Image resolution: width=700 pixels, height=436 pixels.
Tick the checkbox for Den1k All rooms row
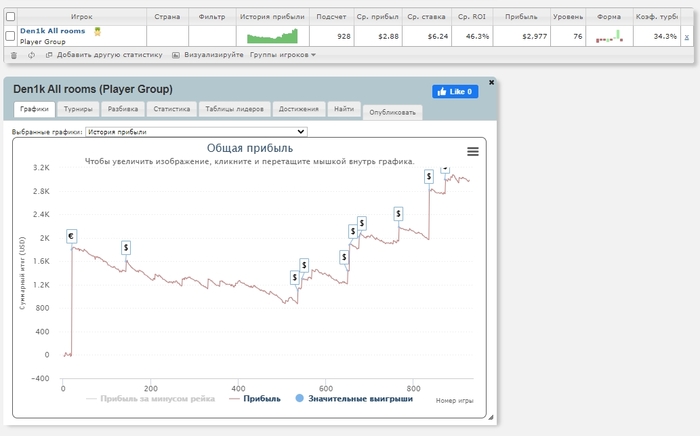click(10, 36)
